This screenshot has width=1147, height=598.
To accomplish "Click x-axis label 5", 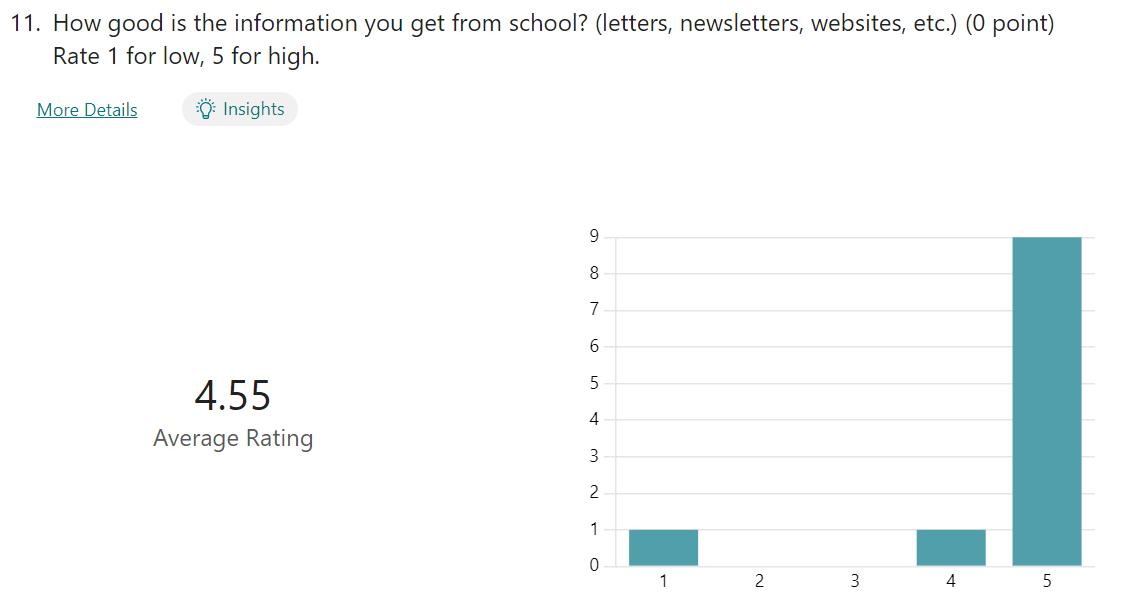I will (x=1047, y=581).
